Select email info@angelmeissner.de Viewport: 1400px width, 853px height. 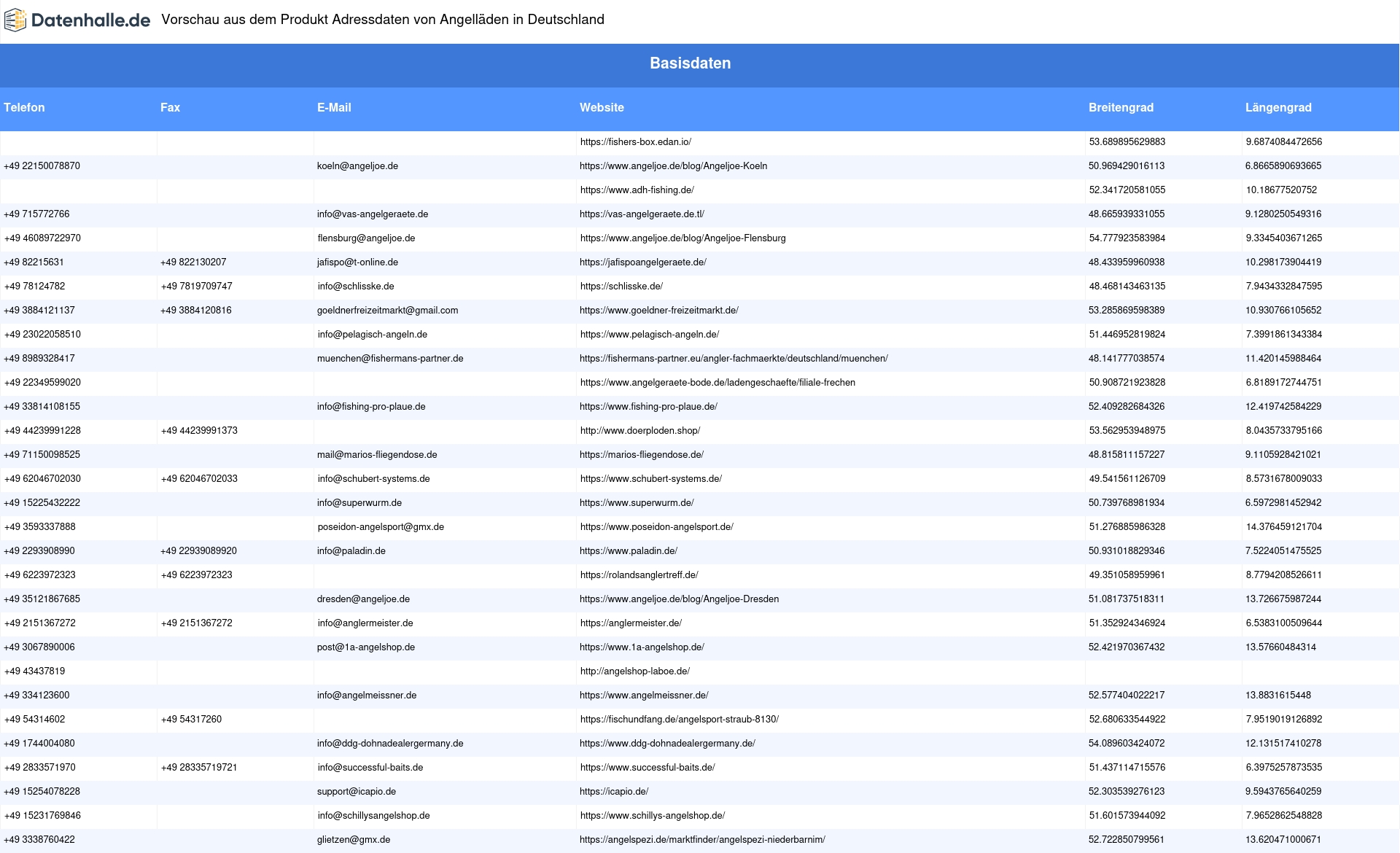[x=367, y=696]
